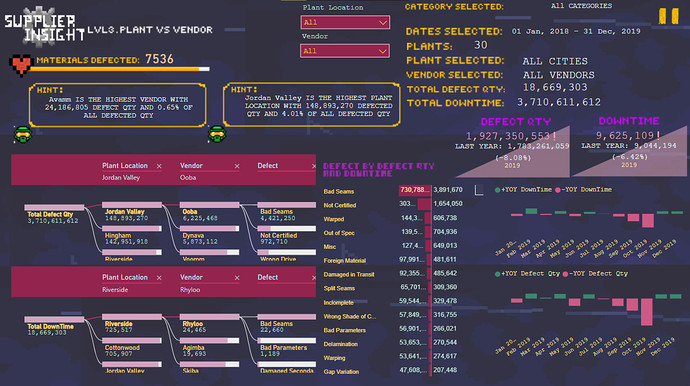Clear Riverside Plant Location filter
690x386 pixels.
tap(159, 278)
